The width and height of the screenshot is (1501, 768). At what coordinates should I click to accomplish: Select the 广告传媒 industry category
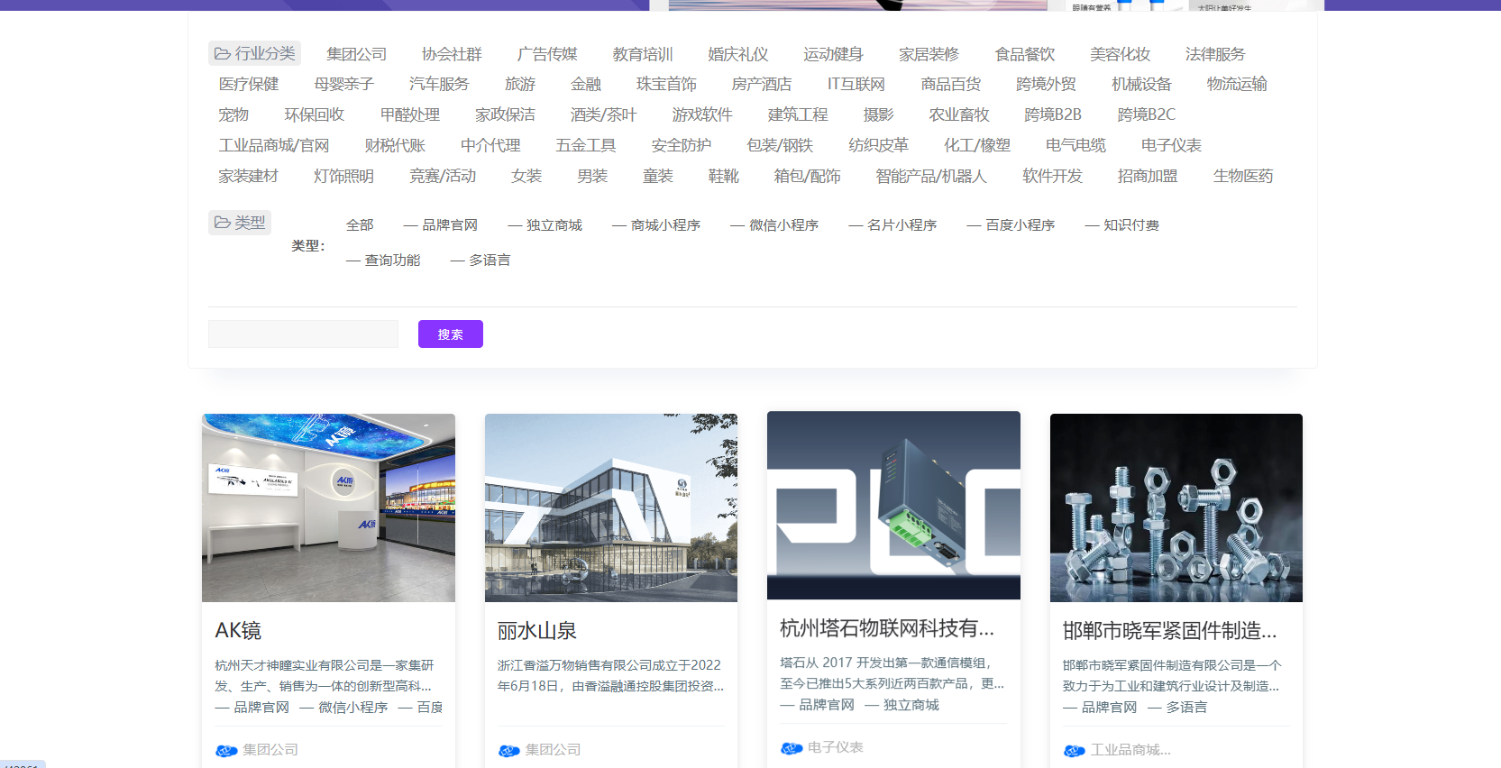[x=547, y=54]
